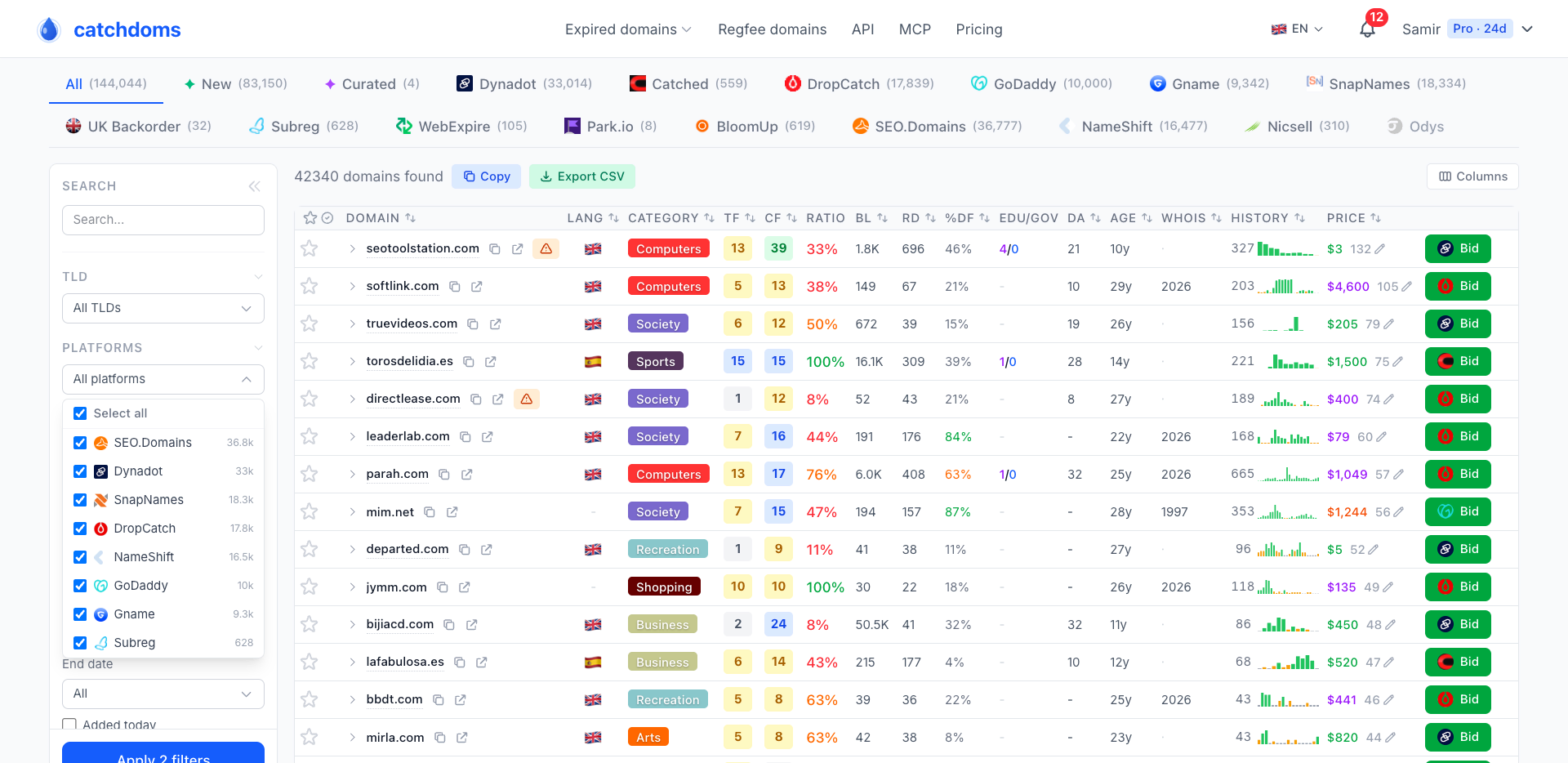Screen dimensions: 1568x763
Task: Open parah.com external link icon
Action: pyautogui.click(x=466, y=475)
